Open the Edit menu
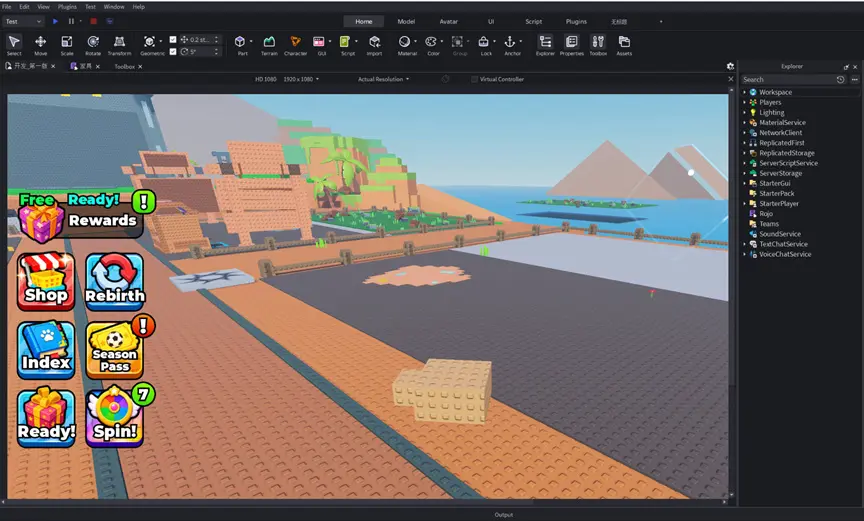 pos(24,7)
